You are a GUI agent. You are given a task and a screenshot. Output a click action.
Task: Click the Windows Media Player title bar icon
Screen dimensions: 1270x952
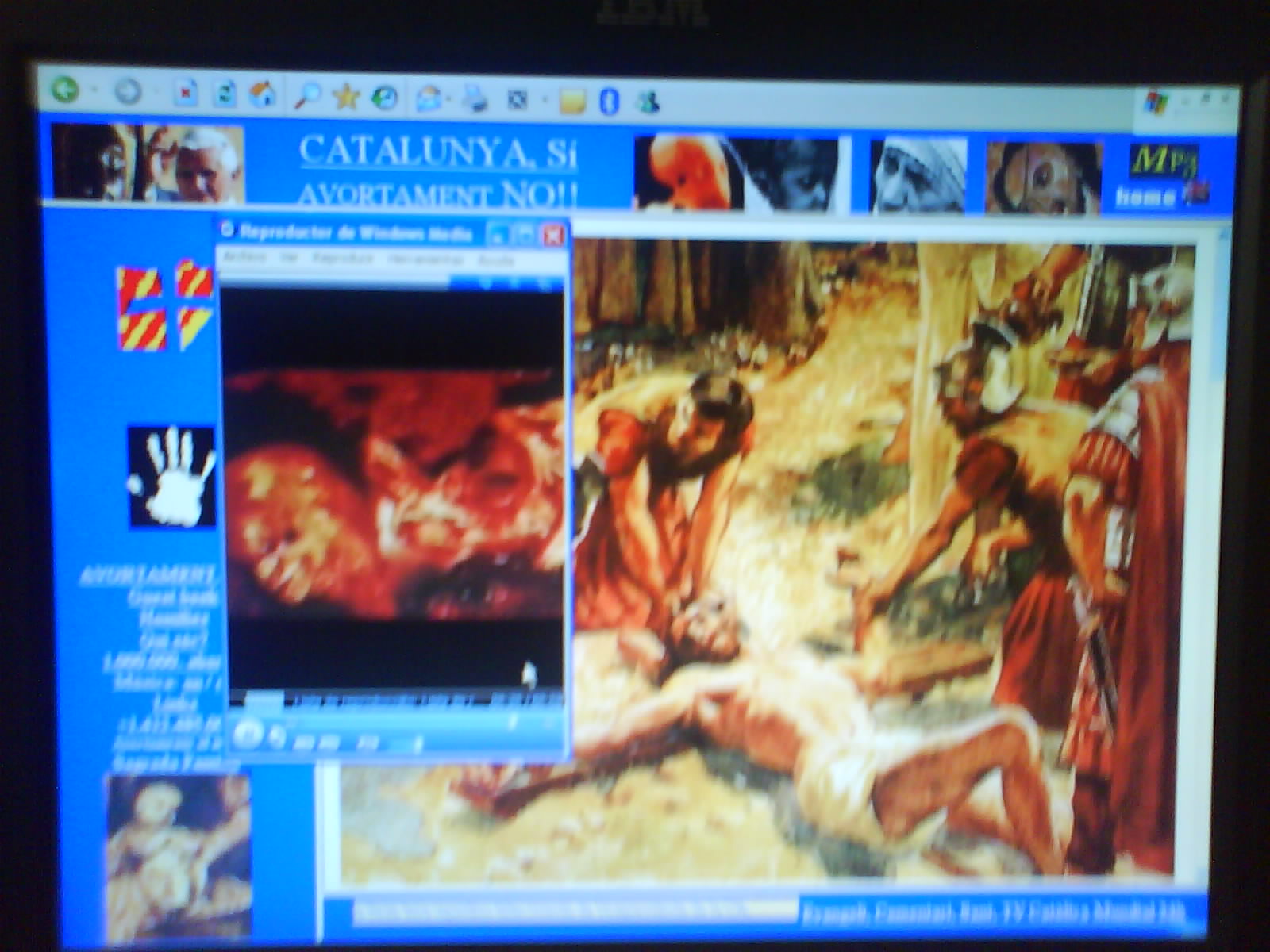click(228, 230)
